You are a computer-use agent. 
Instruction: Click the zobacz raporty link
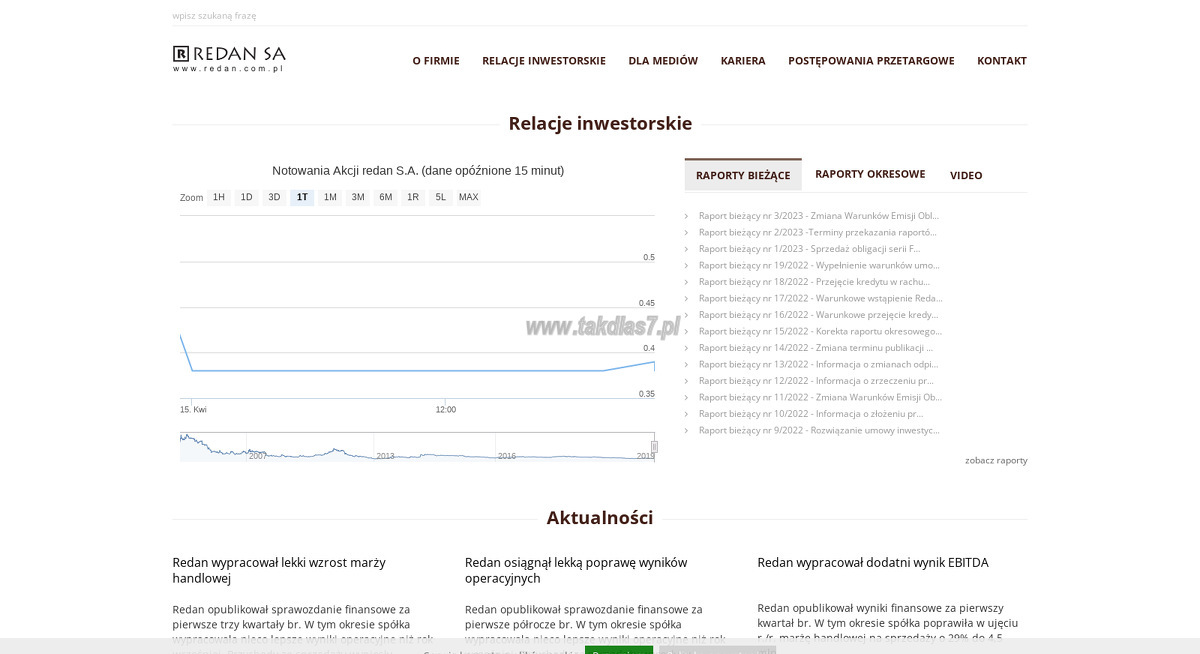[x=996, y=460]
